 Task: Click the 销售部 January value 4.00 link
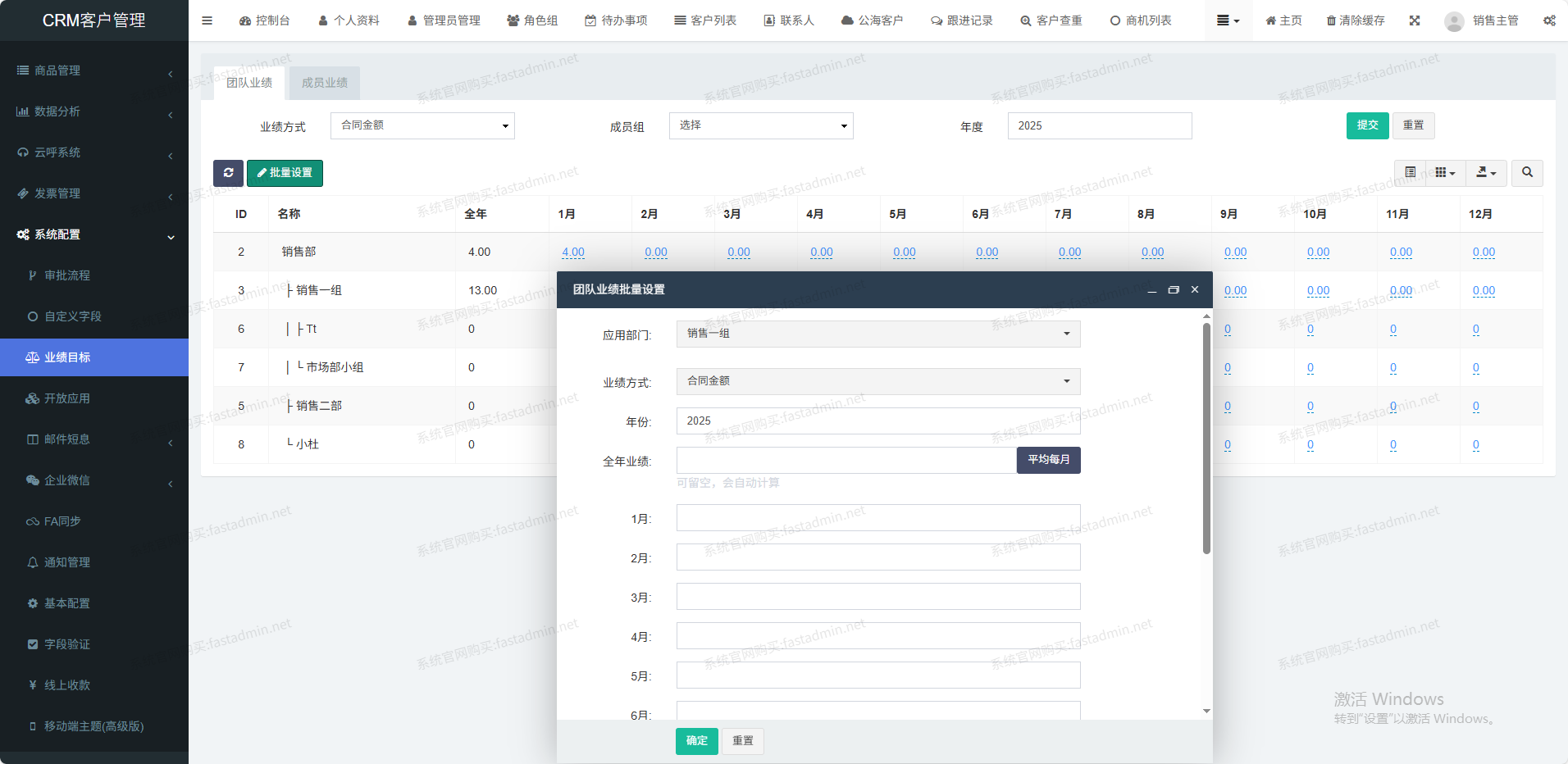pyautogui.click(x=573, y=252)
